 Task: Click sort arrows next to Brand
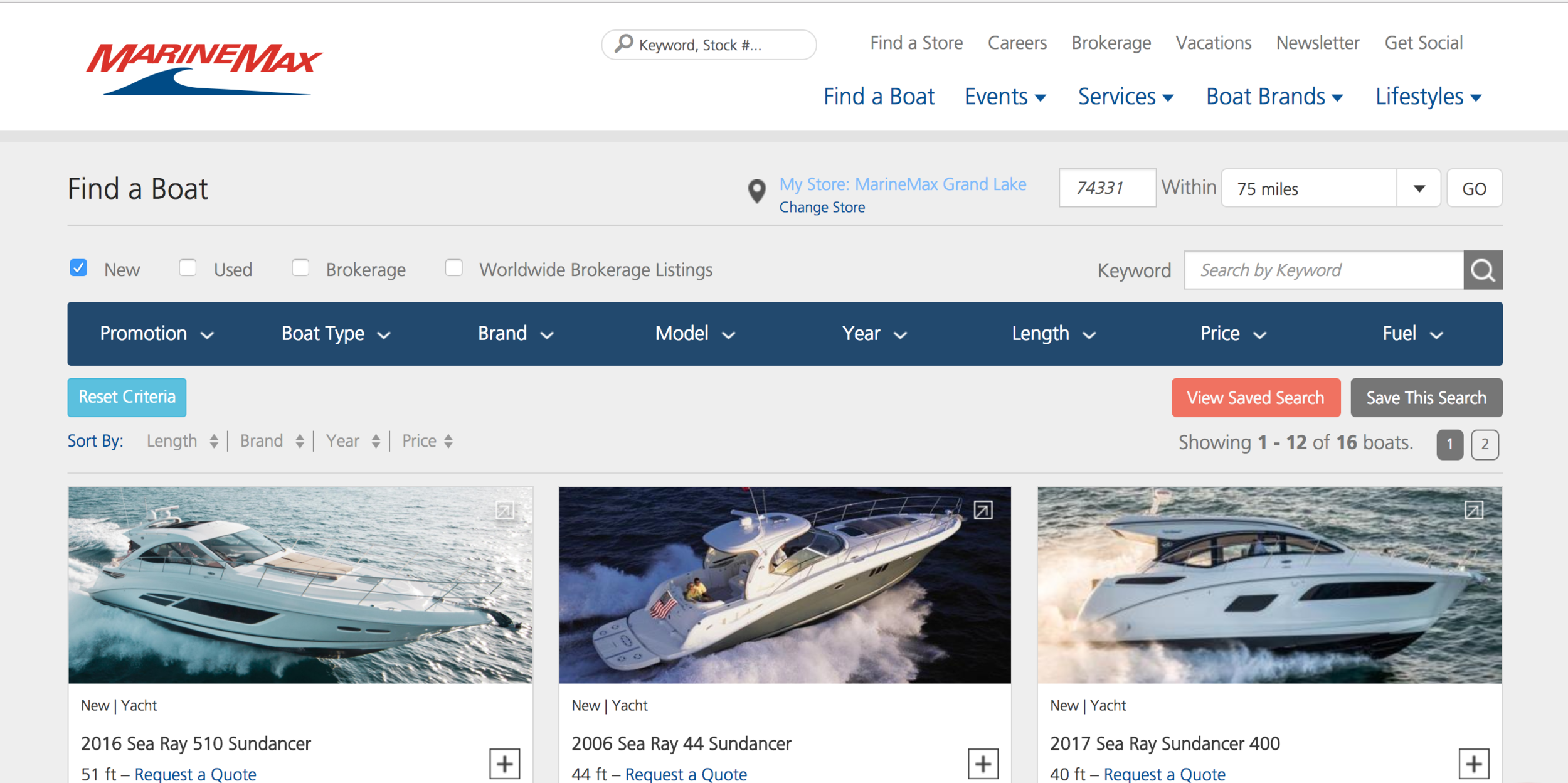pyautogui.click(x=300, y=441)
